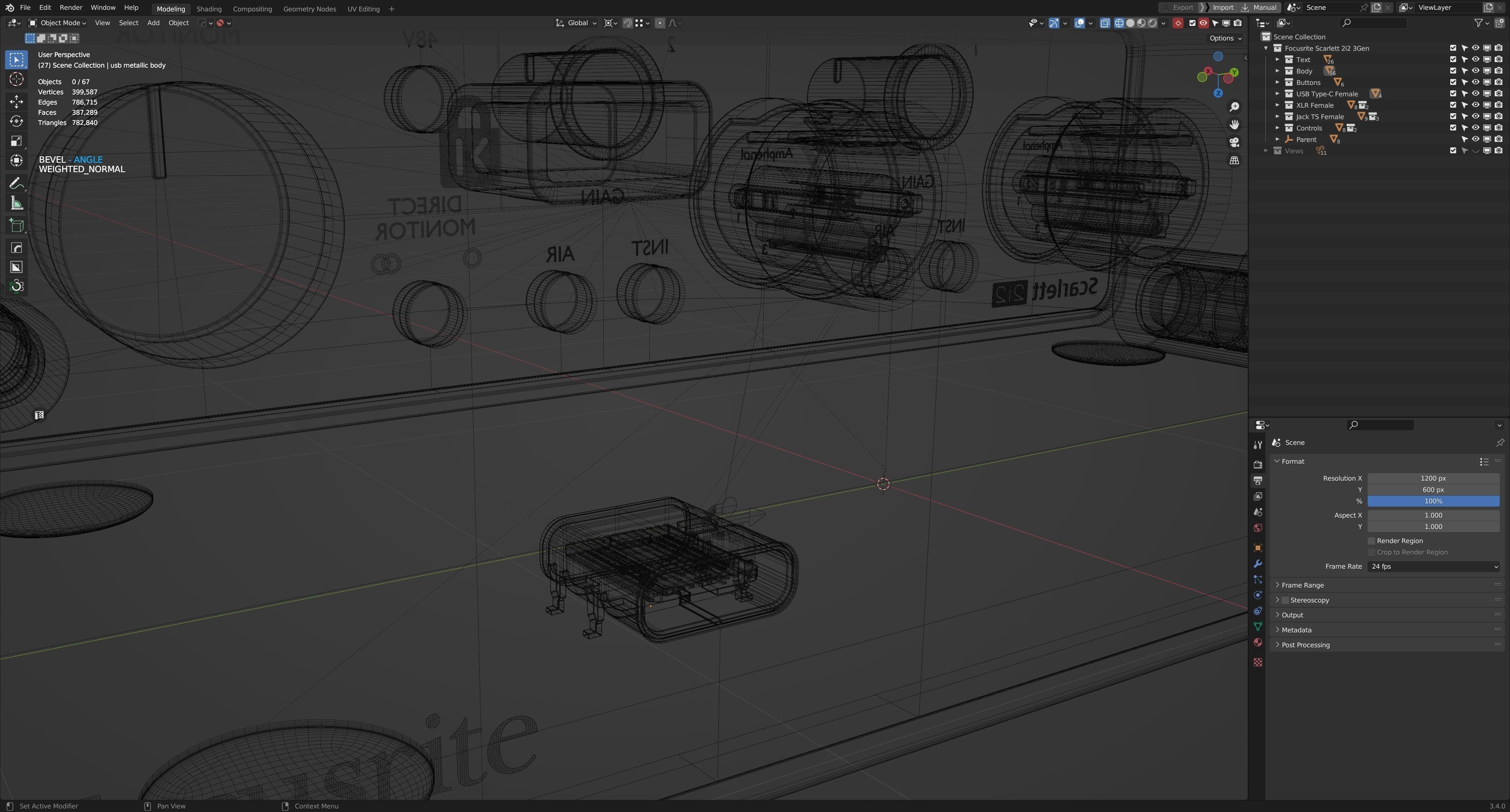1510x812 pixels.
Task: Toggle camera view using camera gizmo
Action: (x=1234, y=142)
